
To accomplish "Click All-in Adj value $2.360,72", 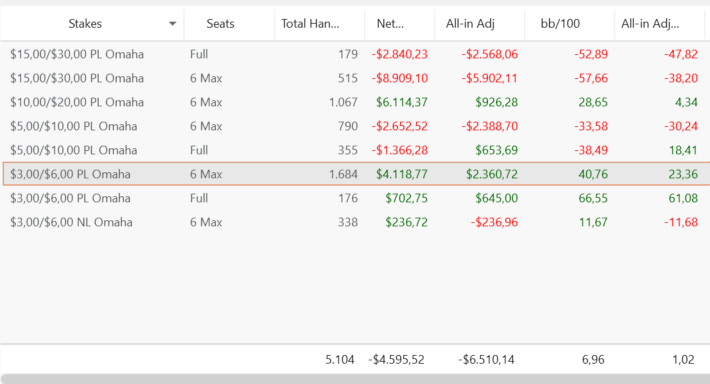I will [x=492, y=174].
